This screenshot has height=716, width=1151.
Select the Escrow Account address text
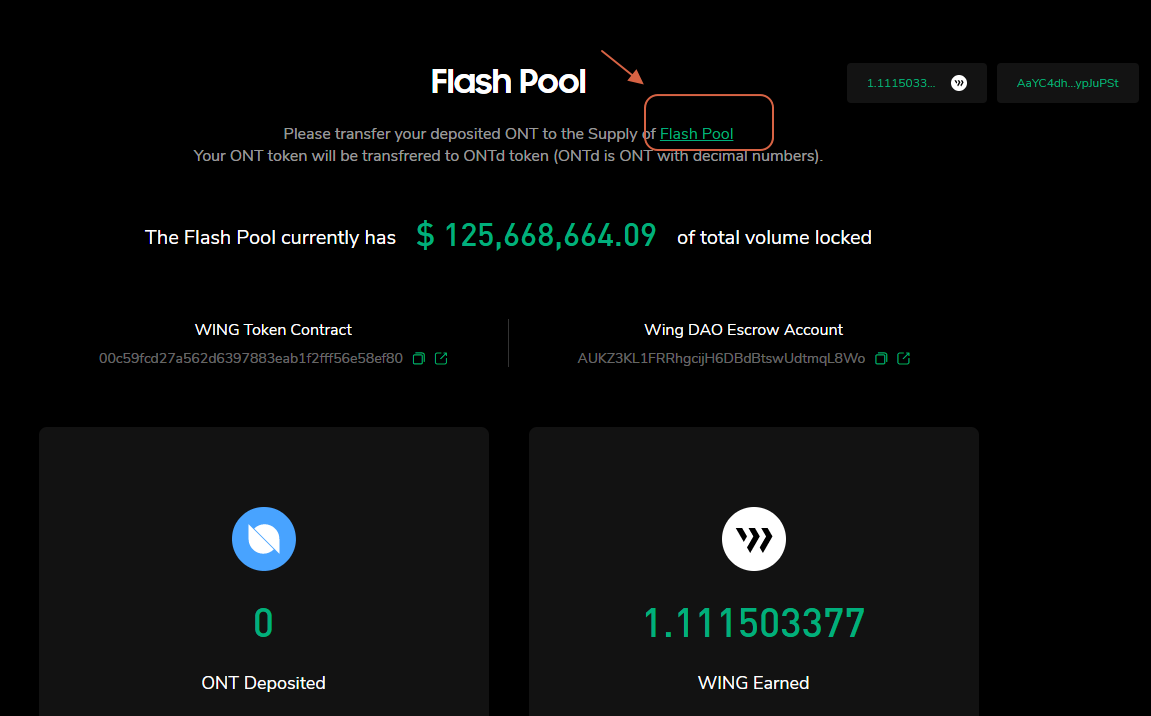coord(721,358)
